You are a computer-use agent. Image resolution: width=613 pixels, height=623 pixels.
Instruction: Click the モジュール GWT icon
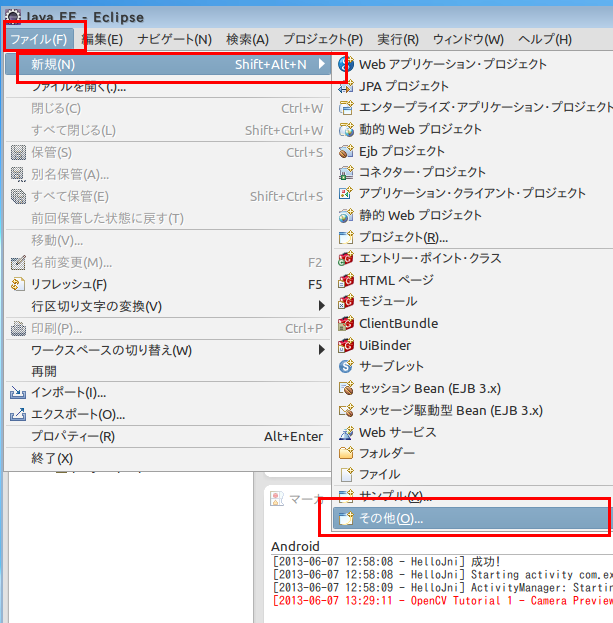346,302
